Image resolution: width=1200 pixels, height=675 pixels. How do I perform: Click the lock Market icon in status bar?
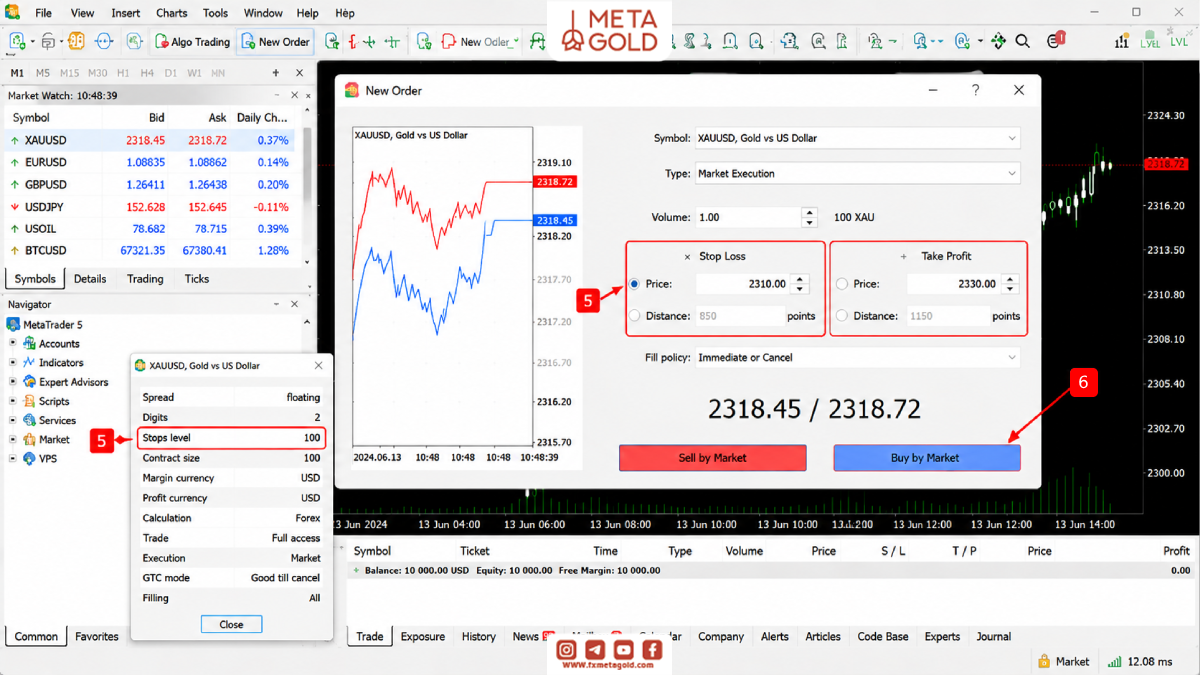point(1043,661)
